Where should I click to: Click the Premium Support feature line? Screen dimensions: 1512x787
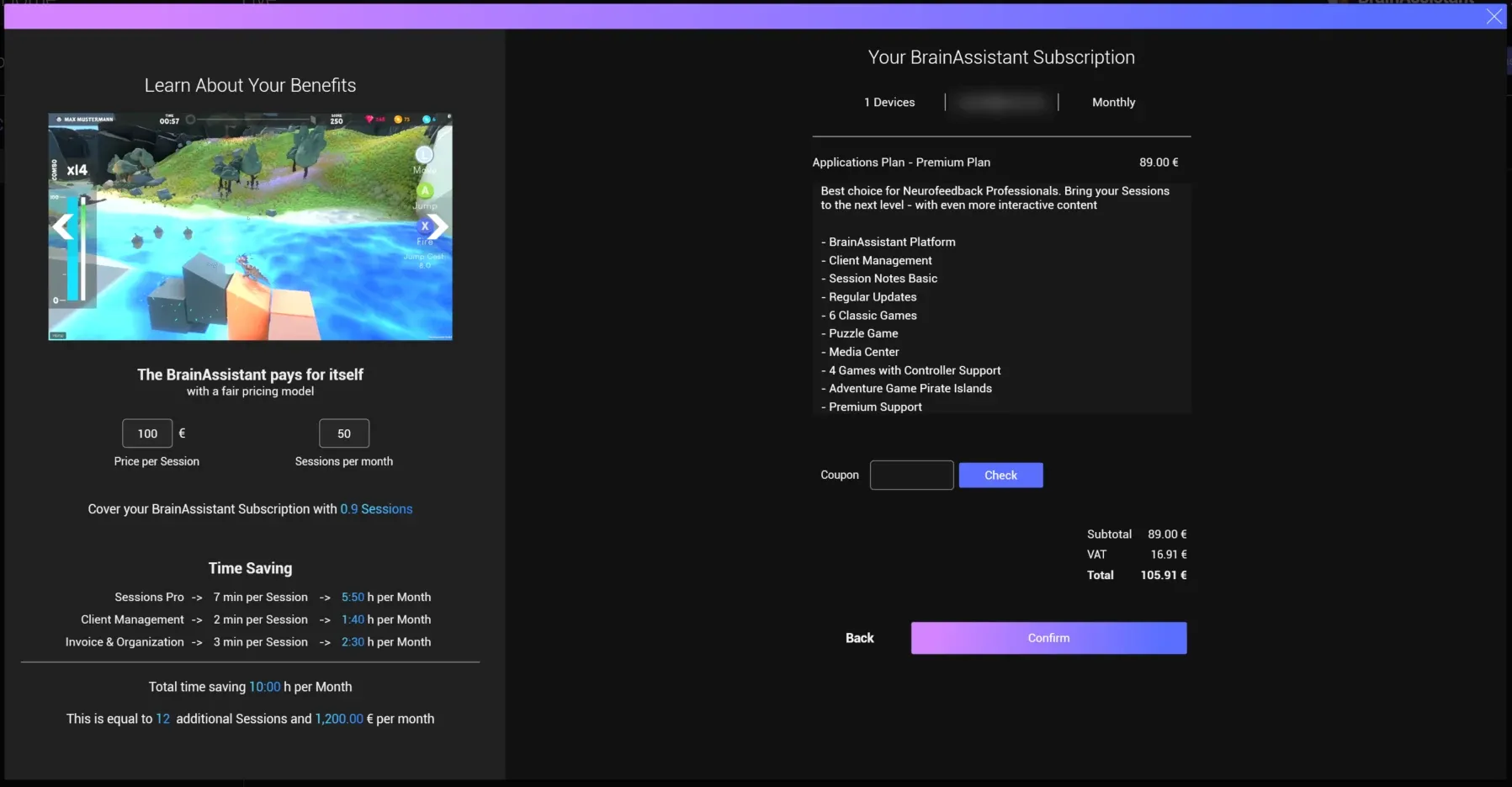(872, 407)
